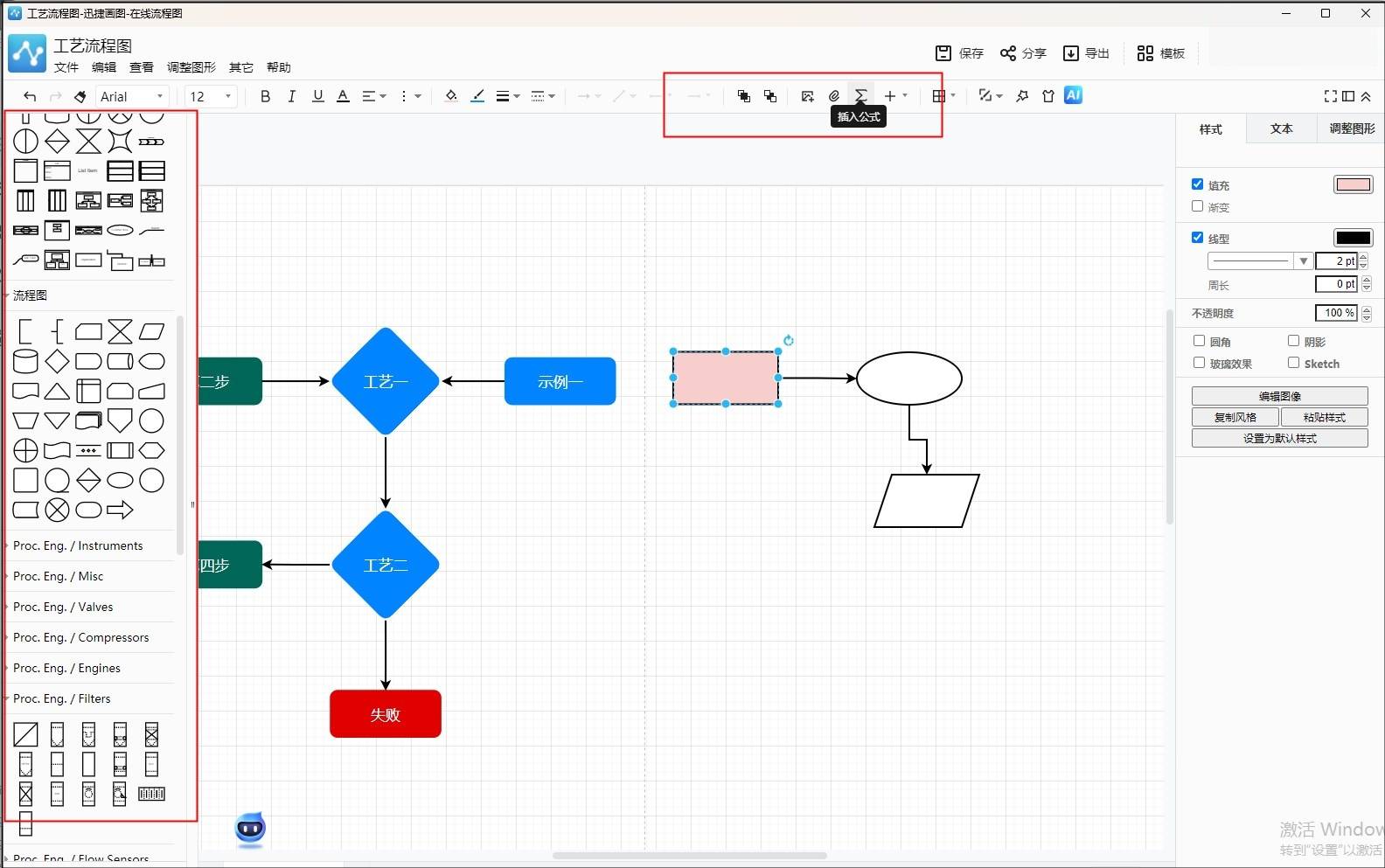1385x868 pixels.
Task: Open the insert plus dropdown
Action: [895, 96]
